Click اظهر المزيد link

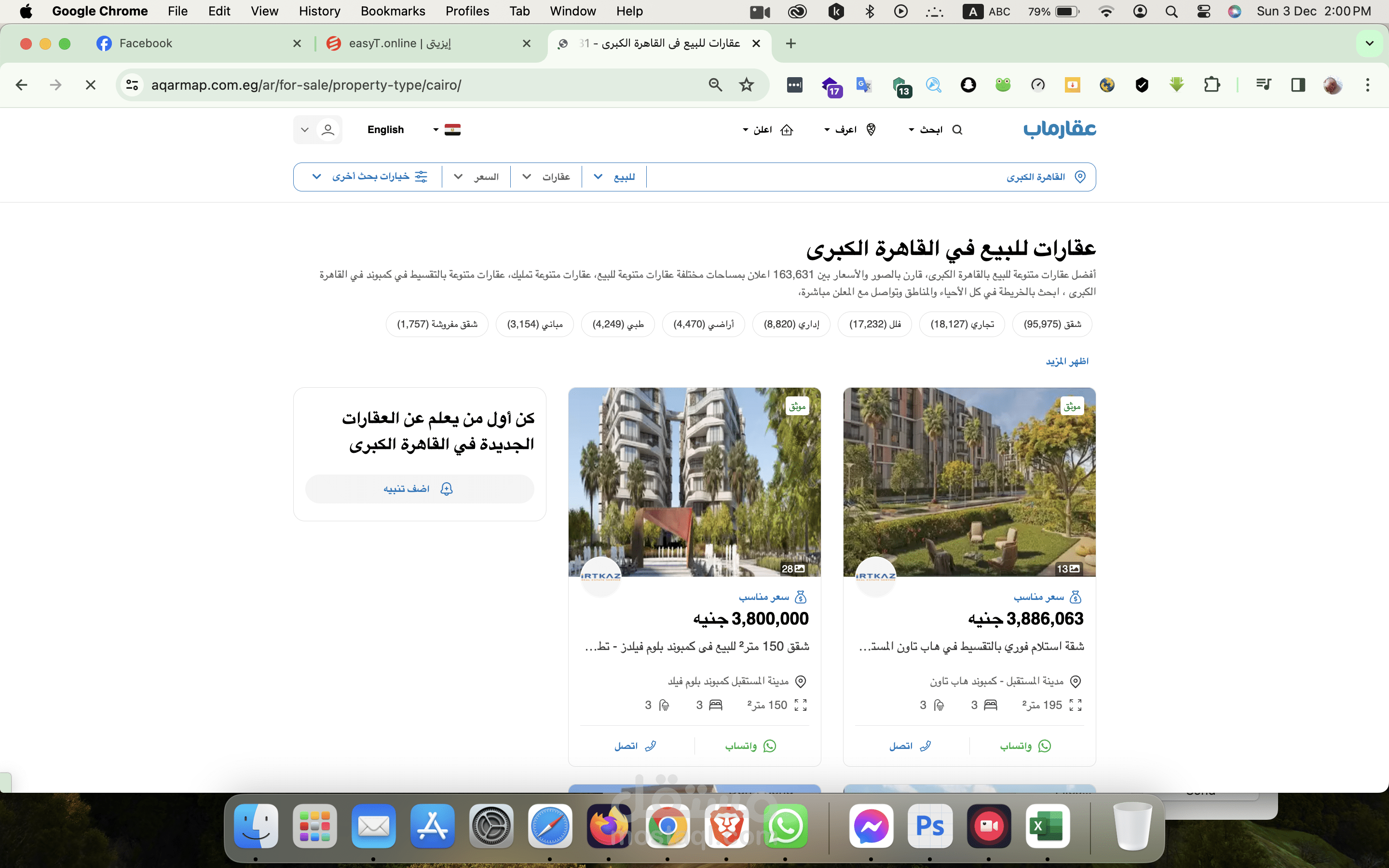(x=1067, y=361)
